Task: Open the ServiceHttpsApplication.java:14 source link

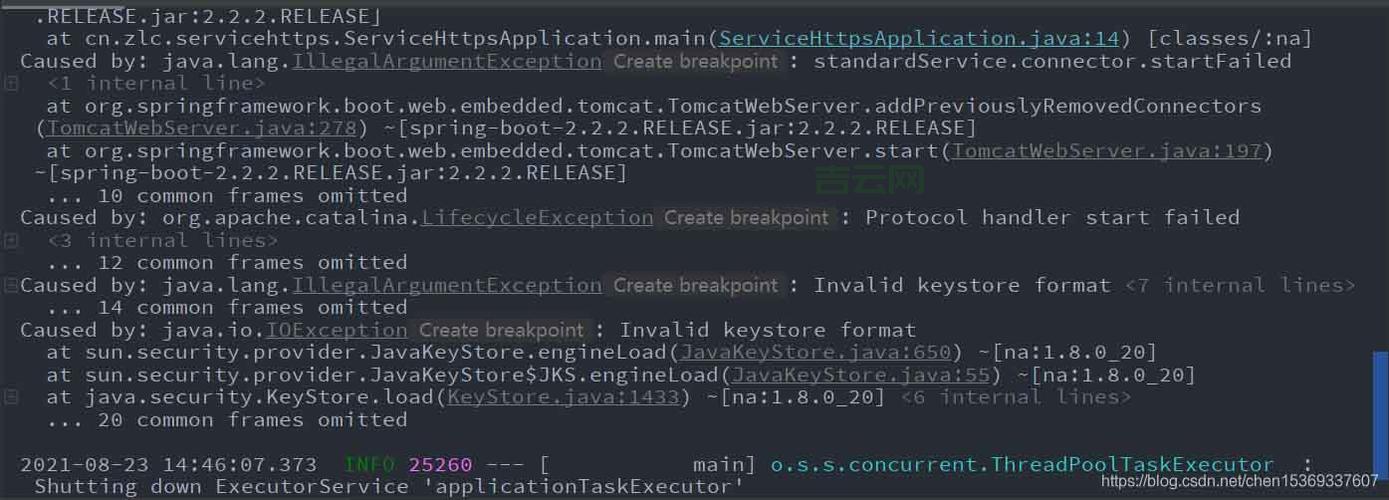Action: point(919,39)
